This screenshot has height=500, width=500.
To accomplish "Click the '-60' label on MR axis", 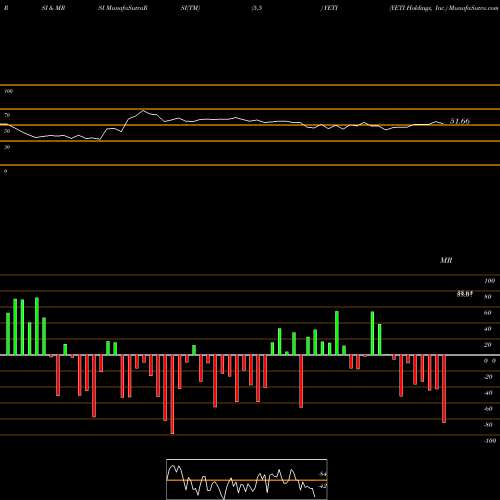I will (488, 409).
